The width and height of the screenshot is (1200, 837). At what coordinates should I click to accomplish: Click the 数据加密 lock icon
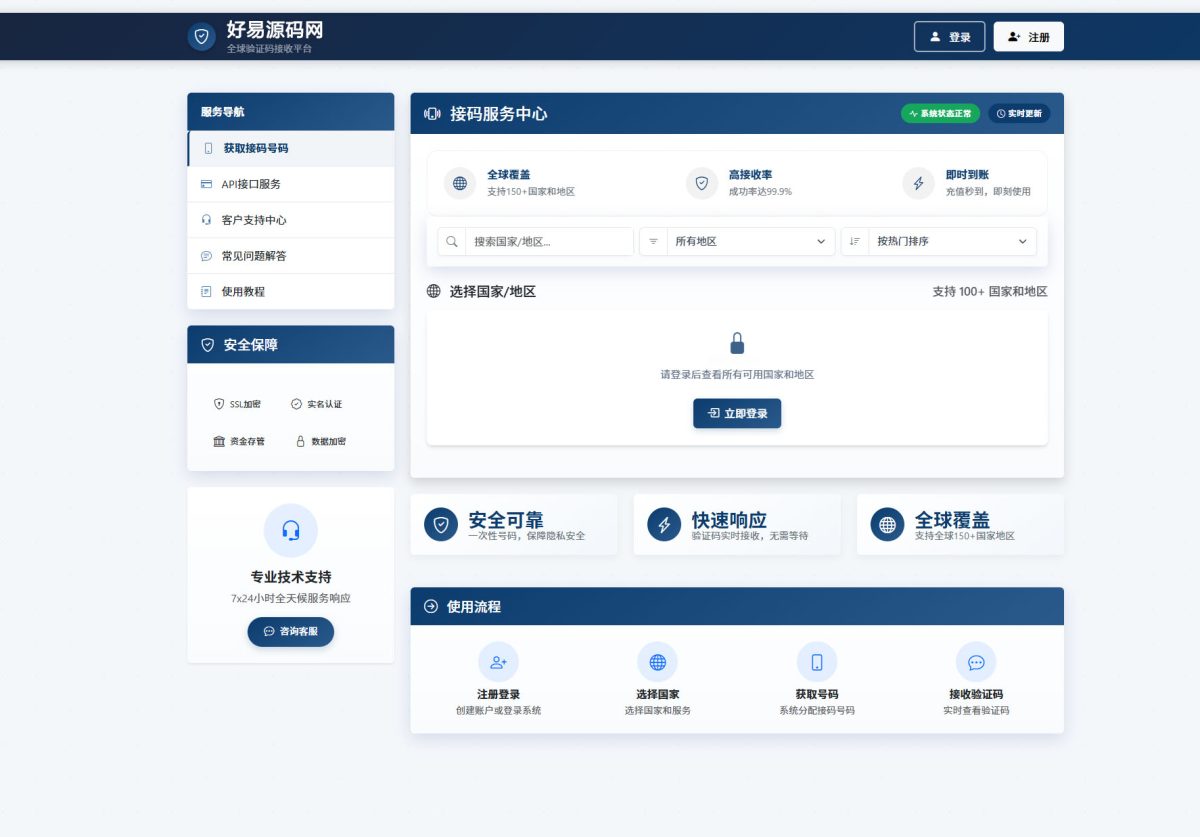[300, 441]
